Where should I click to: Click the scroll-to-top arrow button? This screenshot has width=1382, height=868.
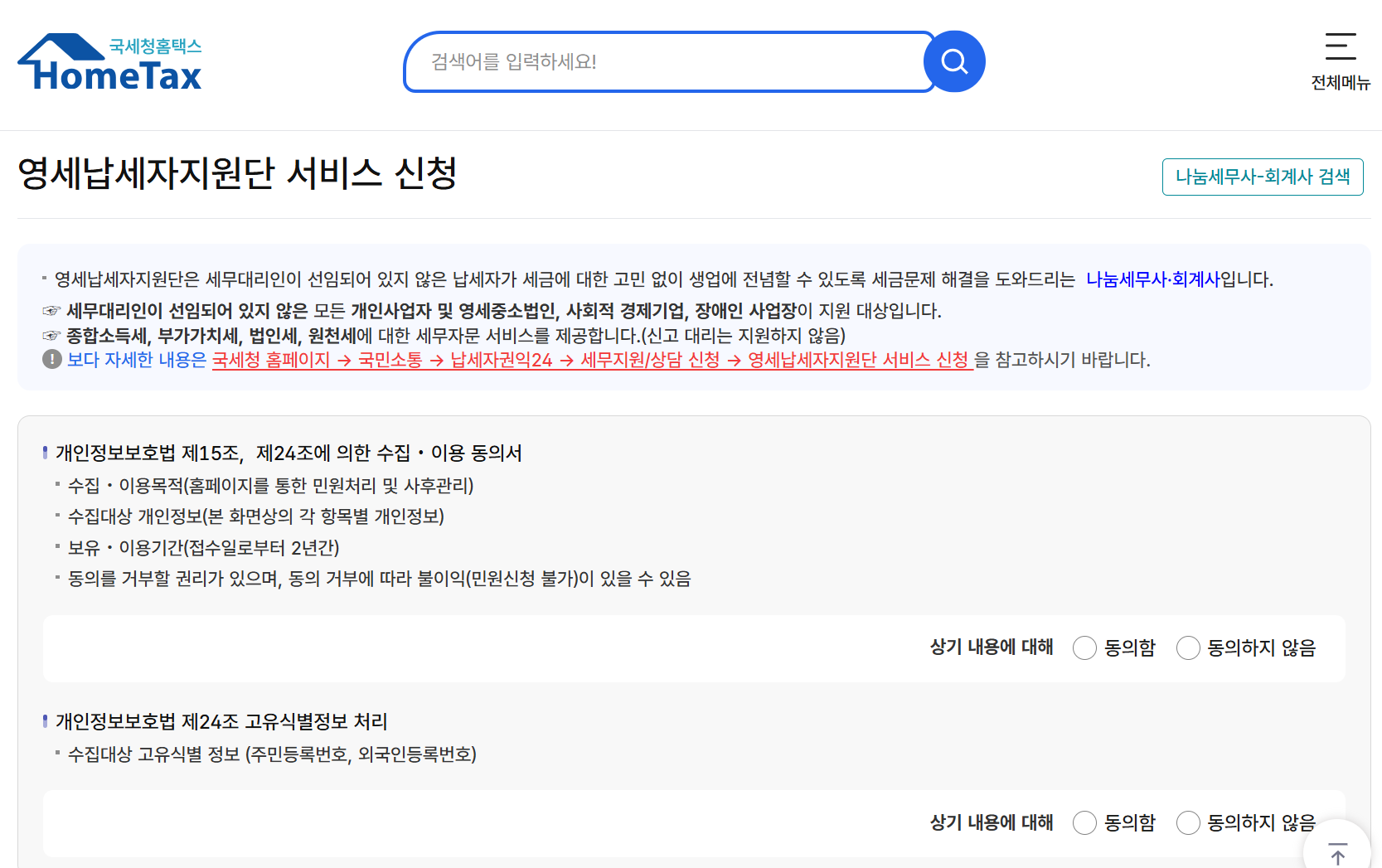coord(1337,852)
